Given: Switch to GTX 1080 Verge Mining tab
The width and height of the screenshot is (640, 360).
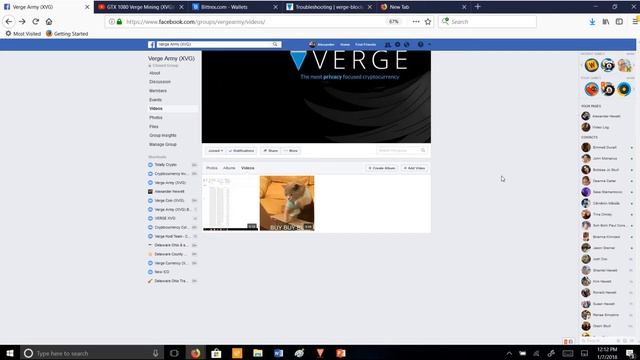Looking at the screenshot, I should point(140,7).
